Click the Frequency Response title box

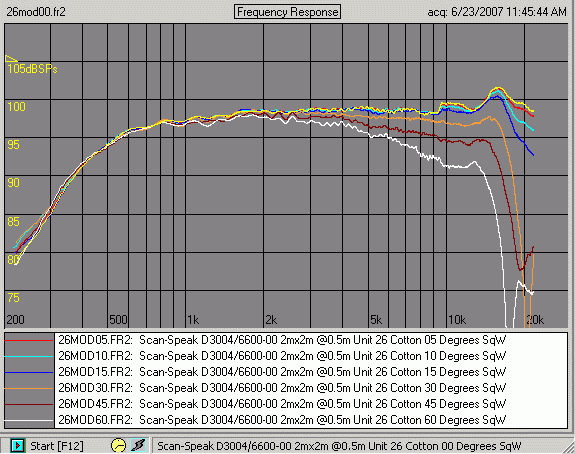point(288,12)
